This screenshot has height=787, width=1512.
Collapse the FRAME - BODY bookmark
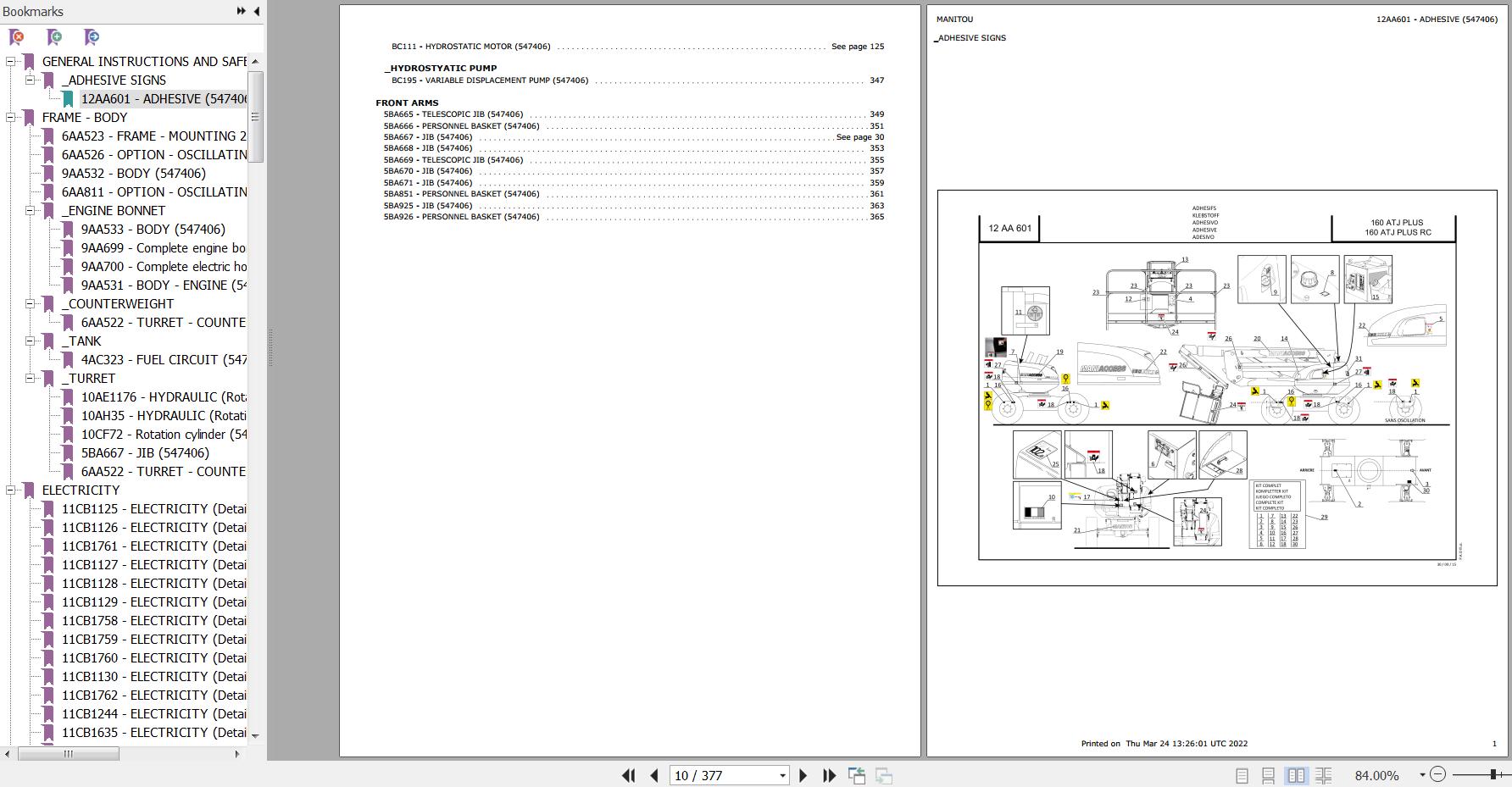click(x=10, y=118)
